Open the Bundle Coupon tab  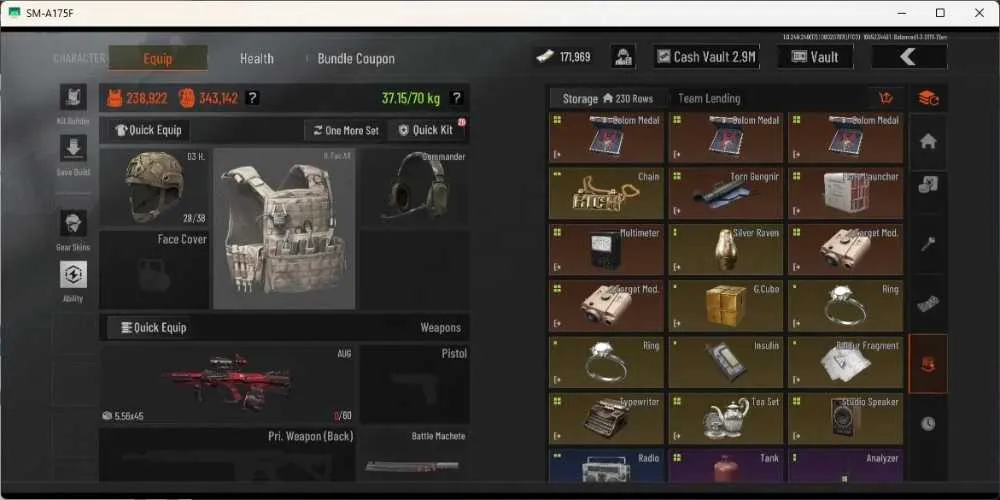click(356, 59)
